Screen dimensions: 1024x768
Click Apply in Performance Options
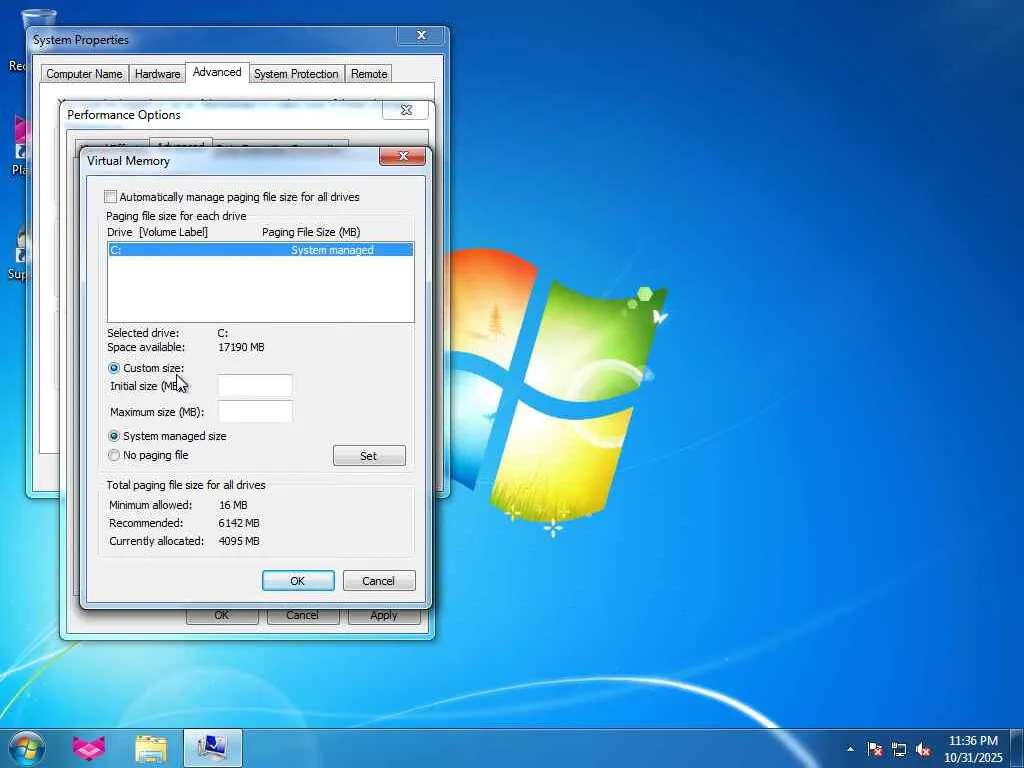tap(384, 616)
